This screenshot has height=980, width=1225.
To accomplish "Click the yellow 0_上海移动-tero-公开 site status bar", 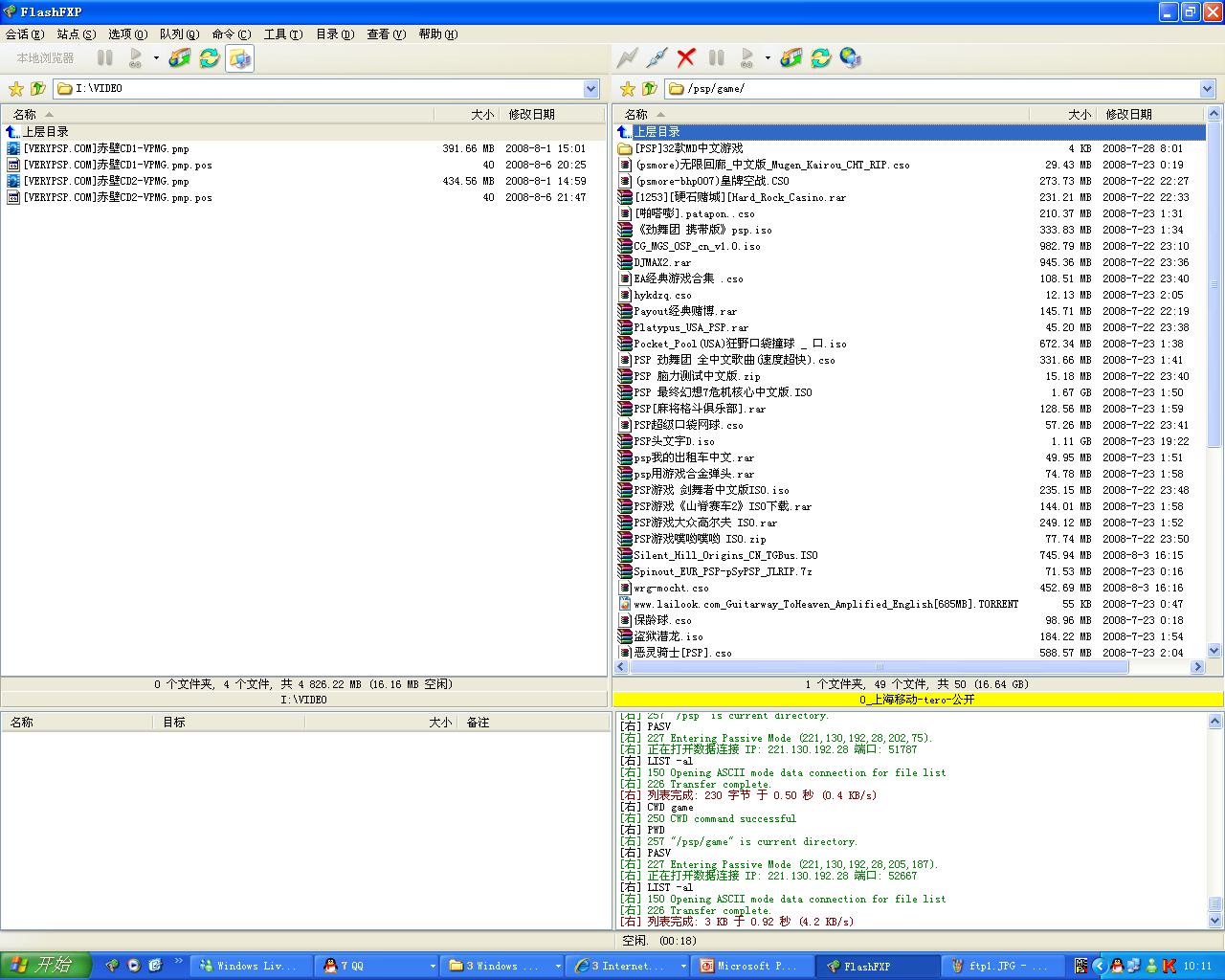I will click(917, 700).
